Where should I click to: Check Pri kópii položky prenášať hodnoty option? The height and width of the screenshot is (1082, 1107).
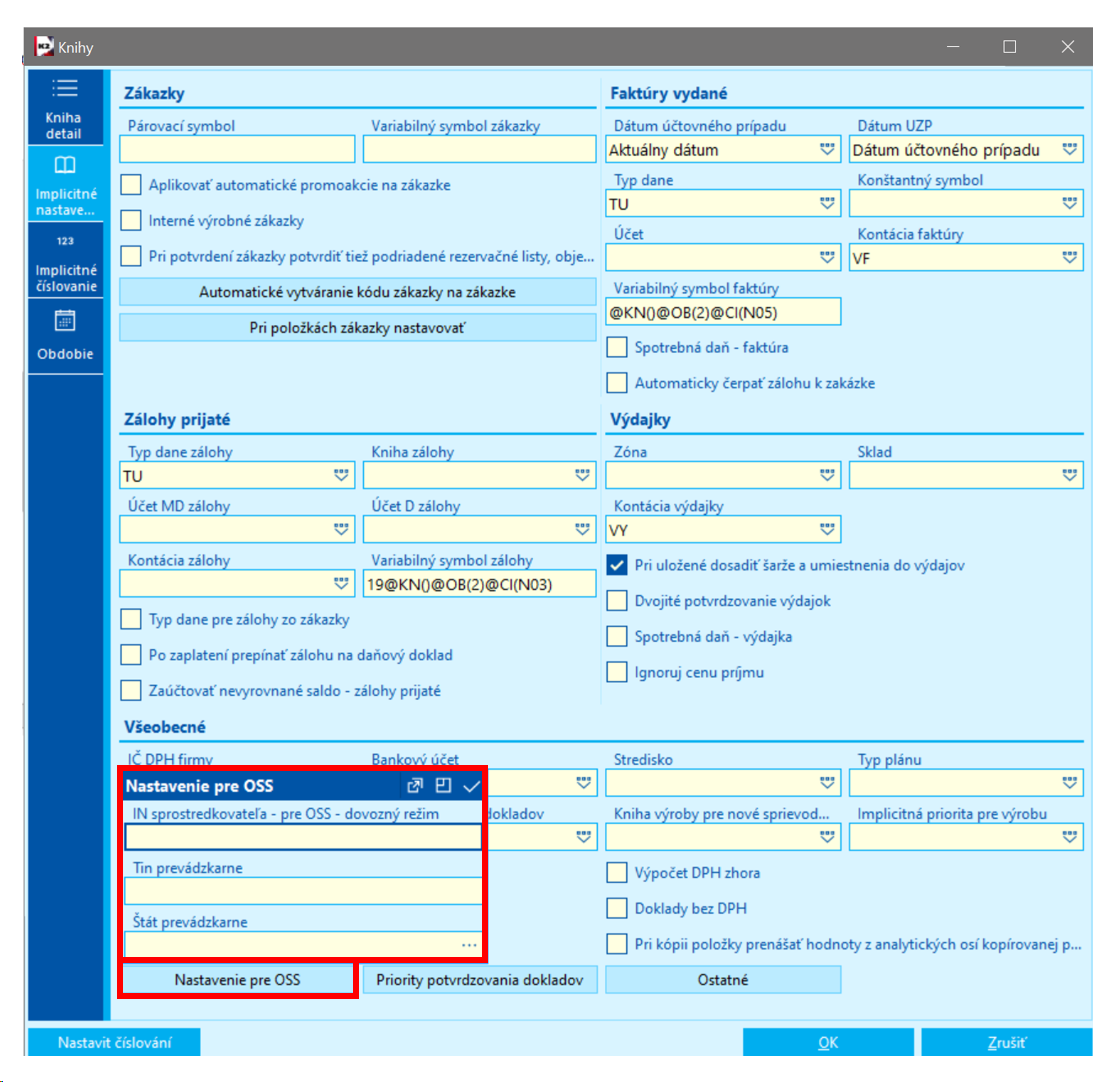(x=617, y=944)
